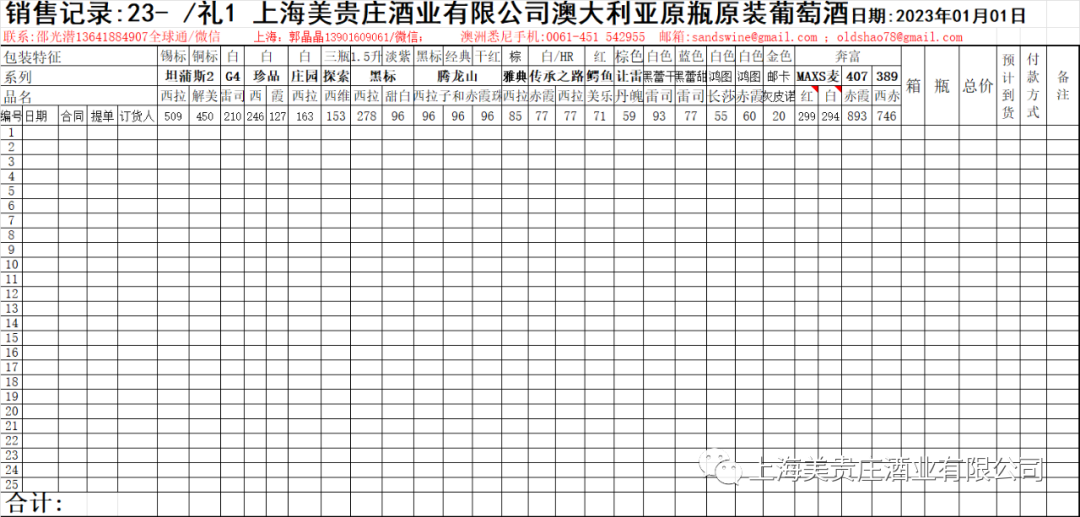Screen dimensions: 1080x517
Task: Click the sandswine@gmail.com email text
Action: tap(754, 37)
